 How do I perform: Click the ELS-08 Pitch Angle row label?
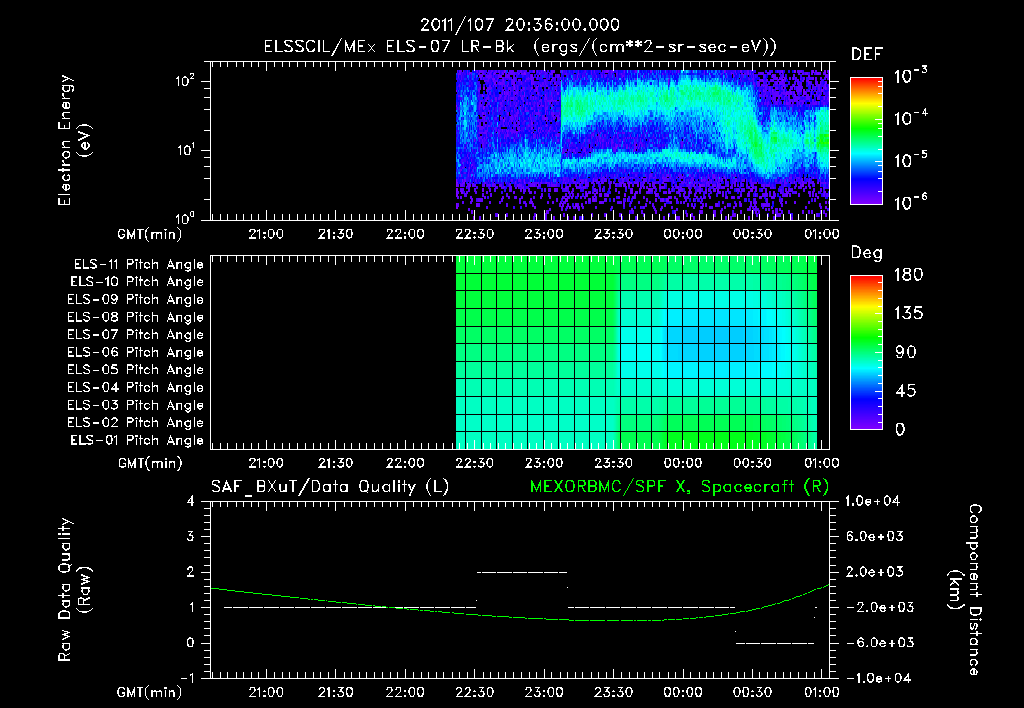pyautogui.click(x=135, y=317)
